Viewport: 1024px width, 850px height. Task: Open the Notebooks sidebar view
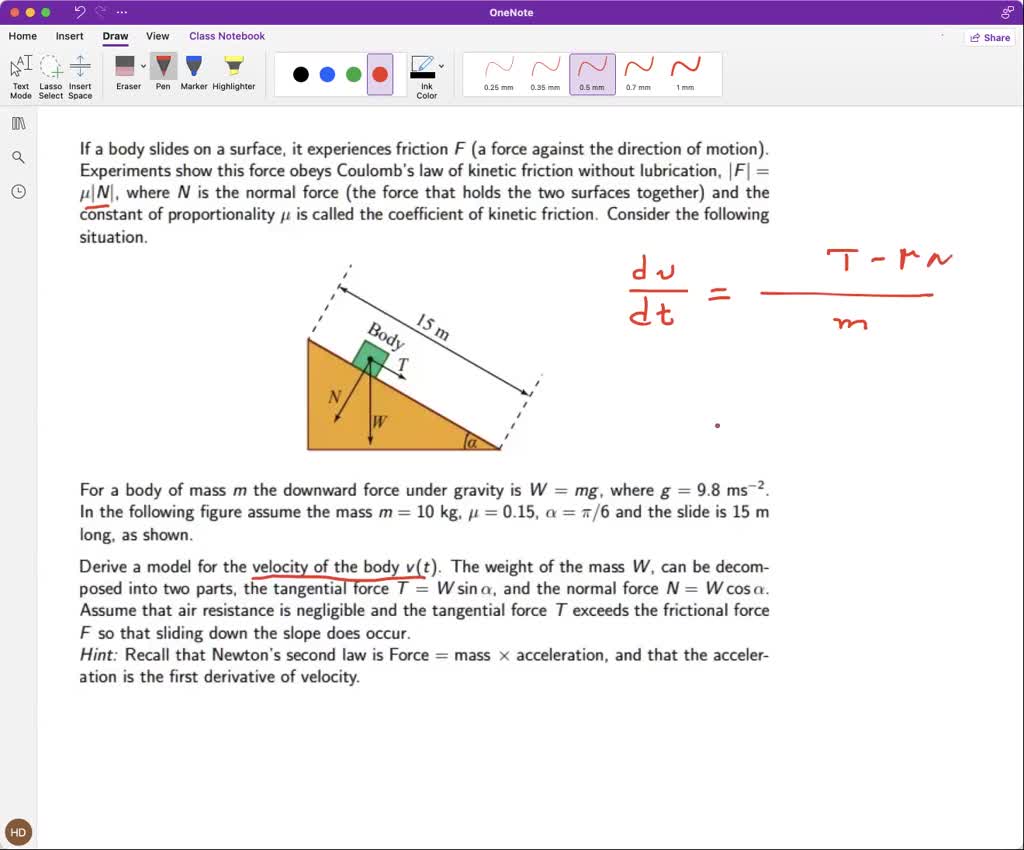[x=19, y=122]
